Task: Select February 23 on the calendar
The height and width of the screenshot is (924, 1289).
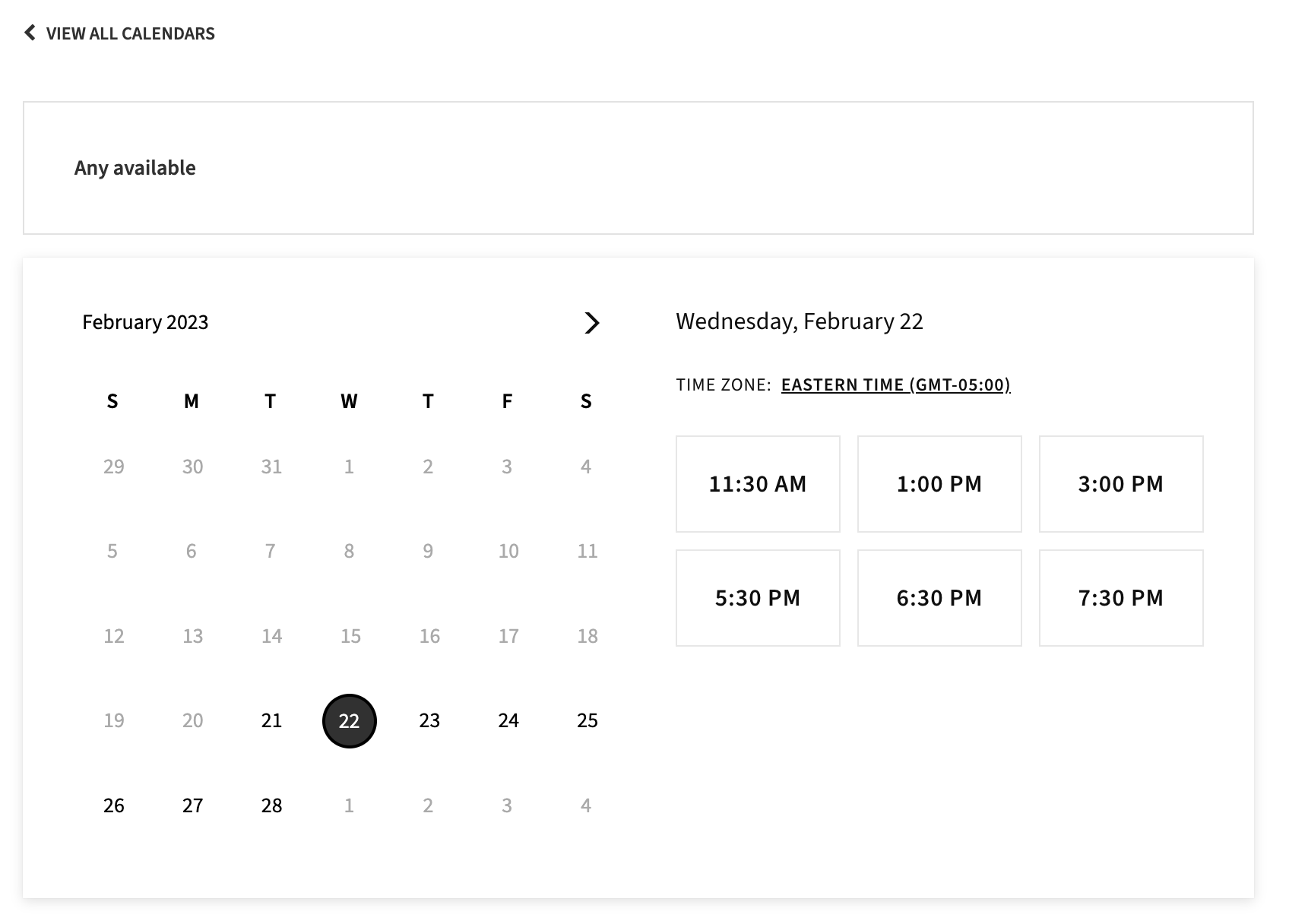Action: (429, 720)
